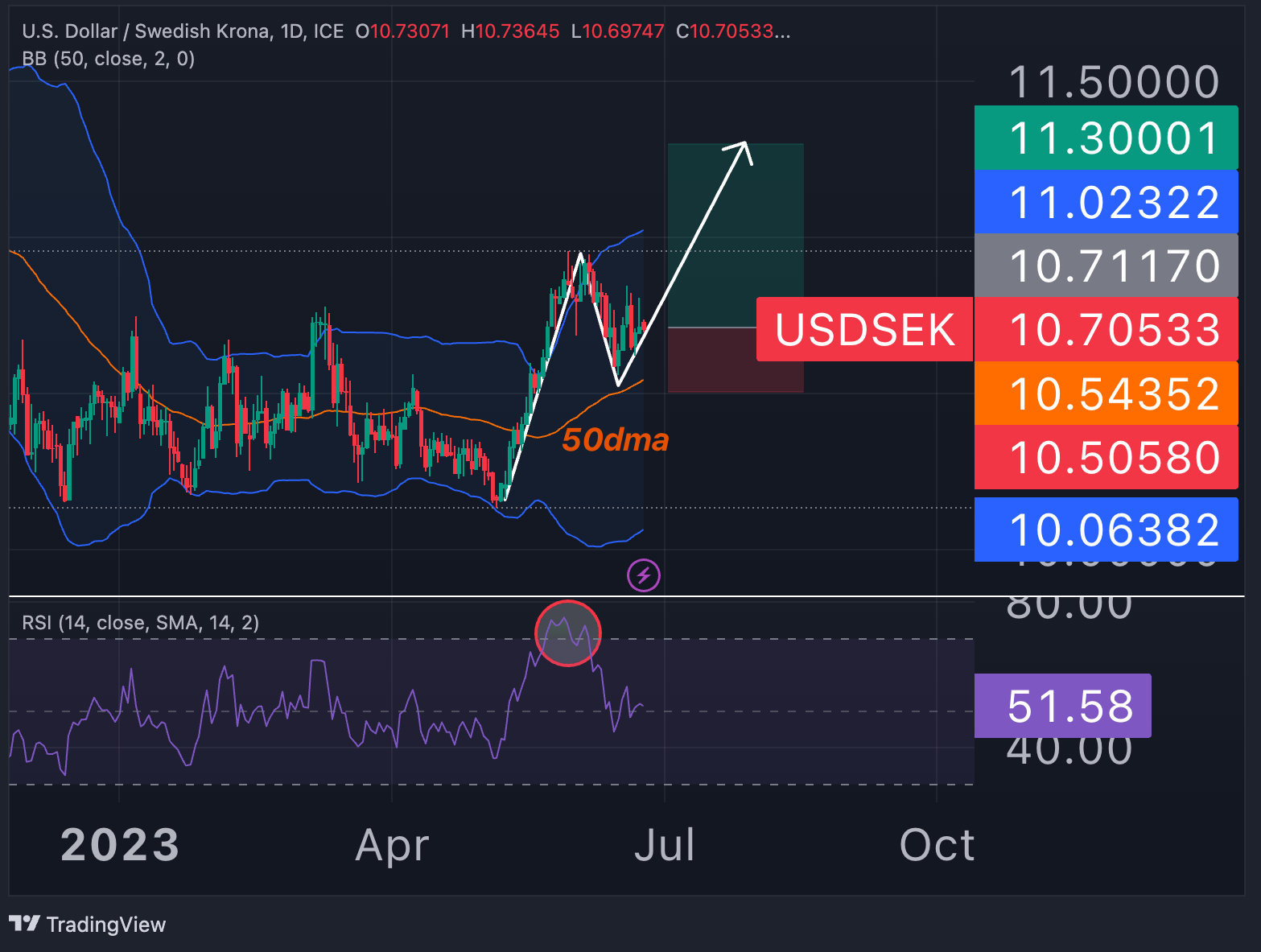1261x952 pixels.
Task: Click the red USDSEK symbol flag
Action: click(x=864, y=329)
